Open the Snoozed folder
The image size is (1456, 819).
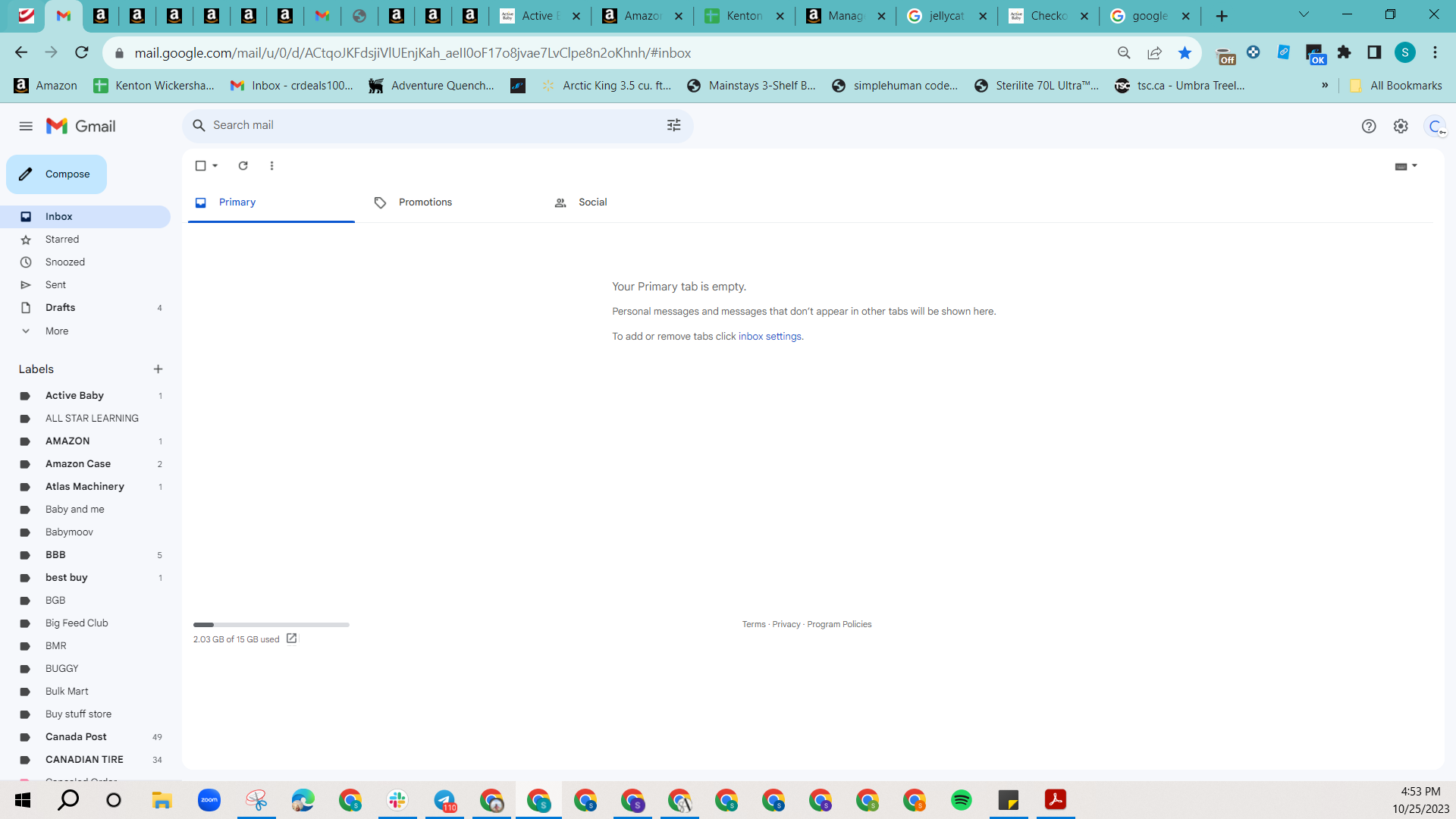coord(85,262)
